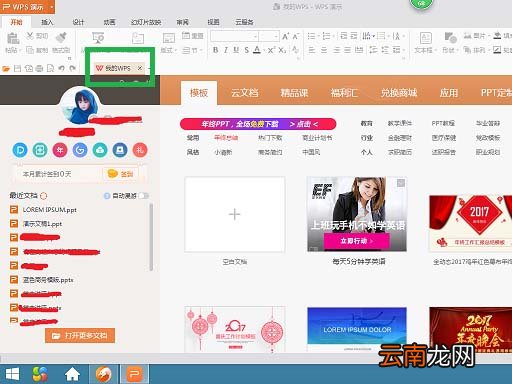
Task: Click the recent documents list scrollbar
Action: [151, 237]
